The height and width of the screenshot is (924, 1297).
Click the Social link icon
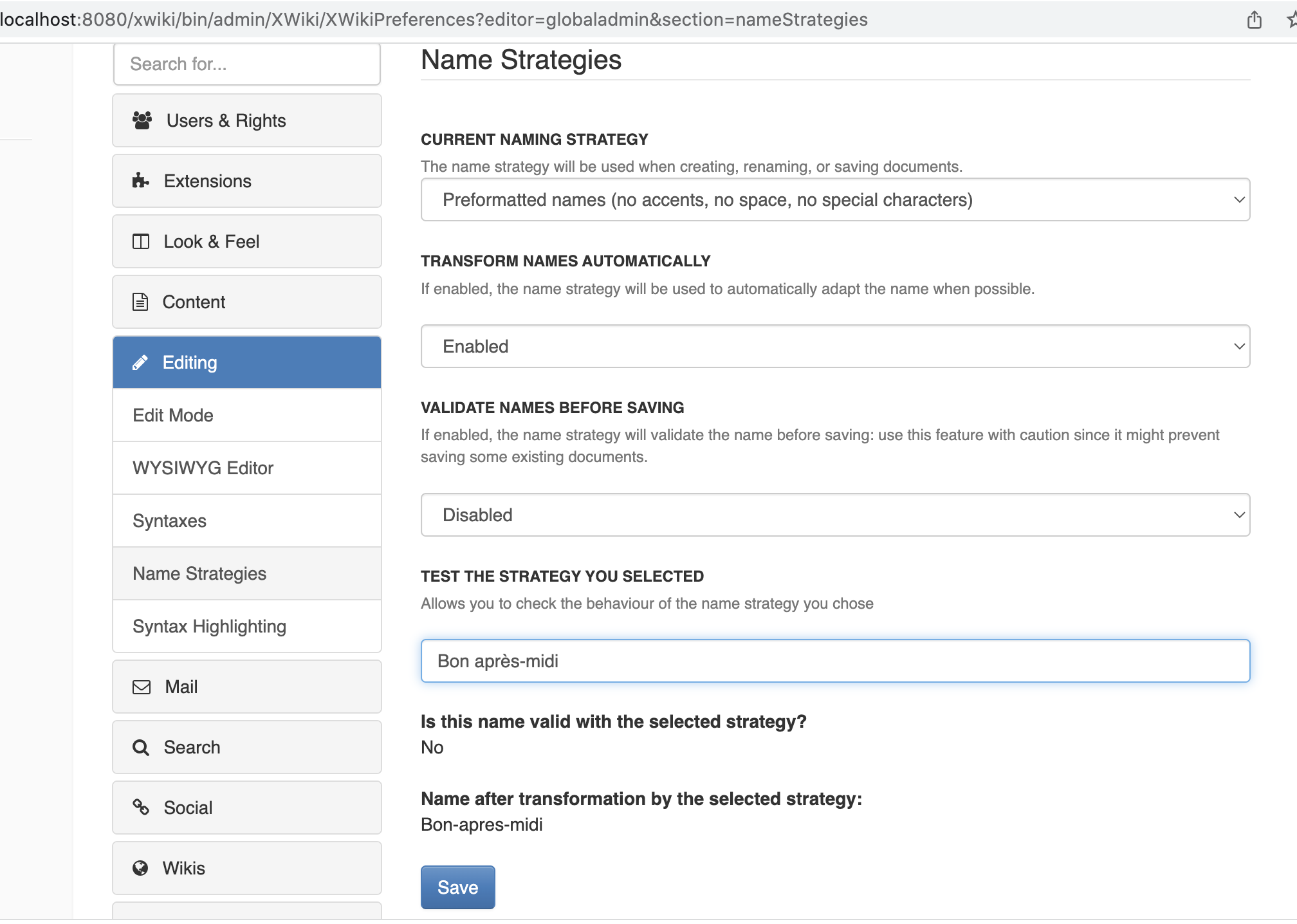pos(140,807)
